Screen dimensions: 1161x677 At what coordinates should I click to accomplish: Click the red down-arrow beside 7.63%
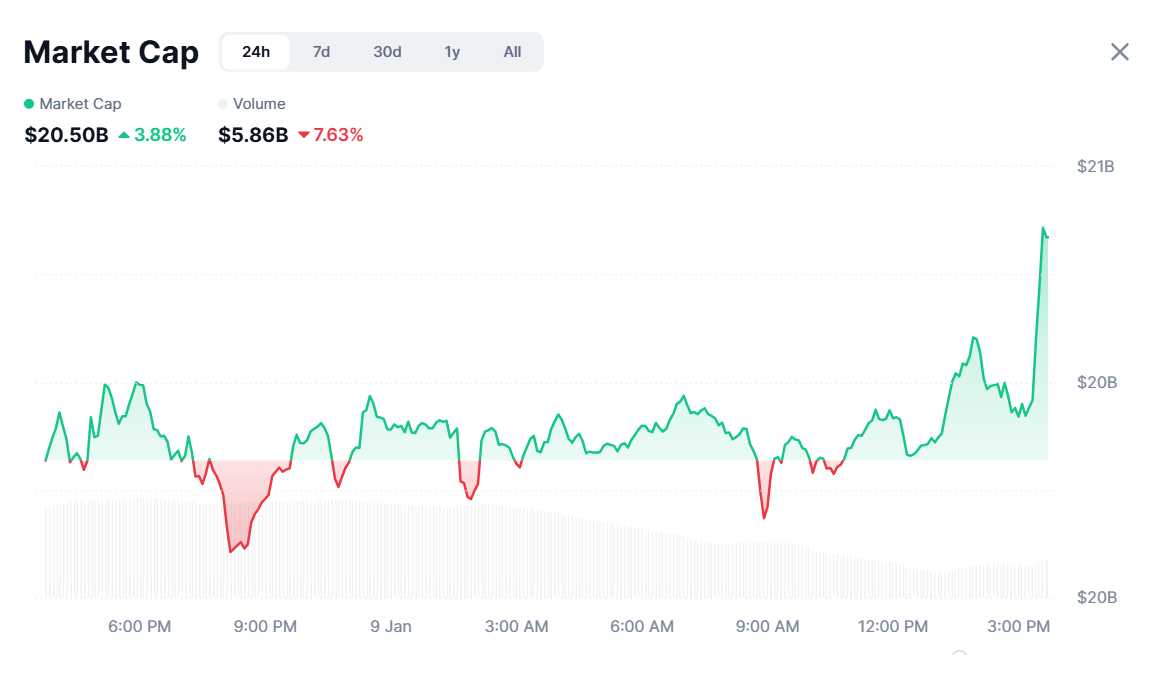(x=304, y=134)
